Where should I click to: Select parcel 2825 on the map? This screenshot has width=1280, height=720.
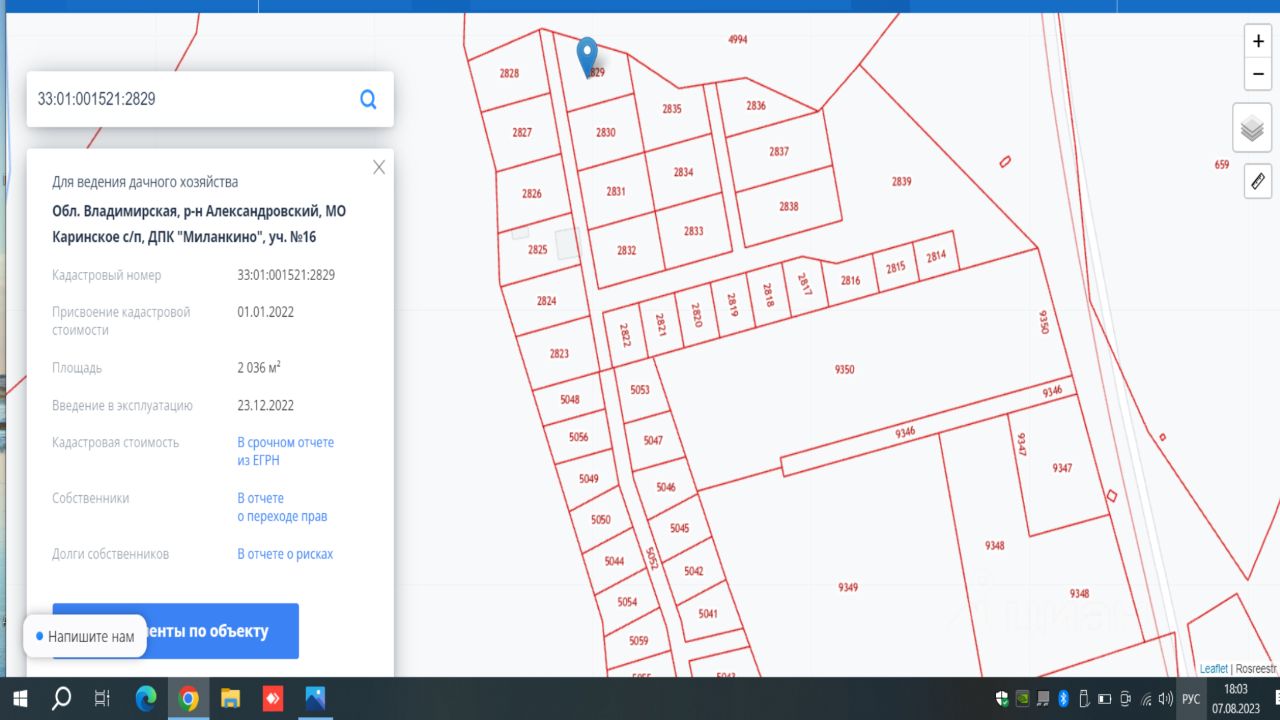coord(538,250)
